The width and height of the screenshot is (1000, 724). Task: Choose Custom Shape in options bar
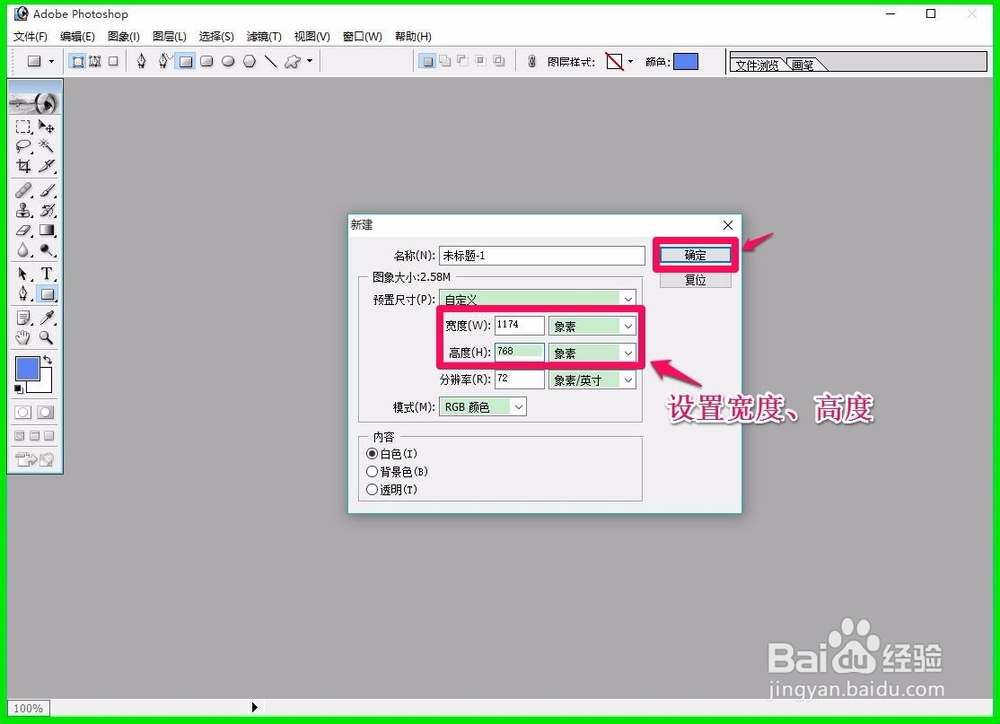click(292, 62)
